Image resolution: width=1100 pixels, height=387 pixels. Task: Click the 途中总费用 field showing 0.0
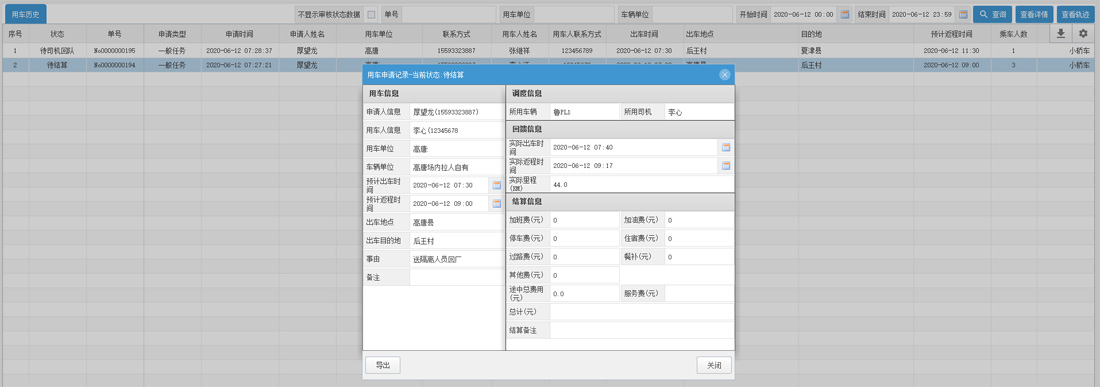tap(584, 293)
